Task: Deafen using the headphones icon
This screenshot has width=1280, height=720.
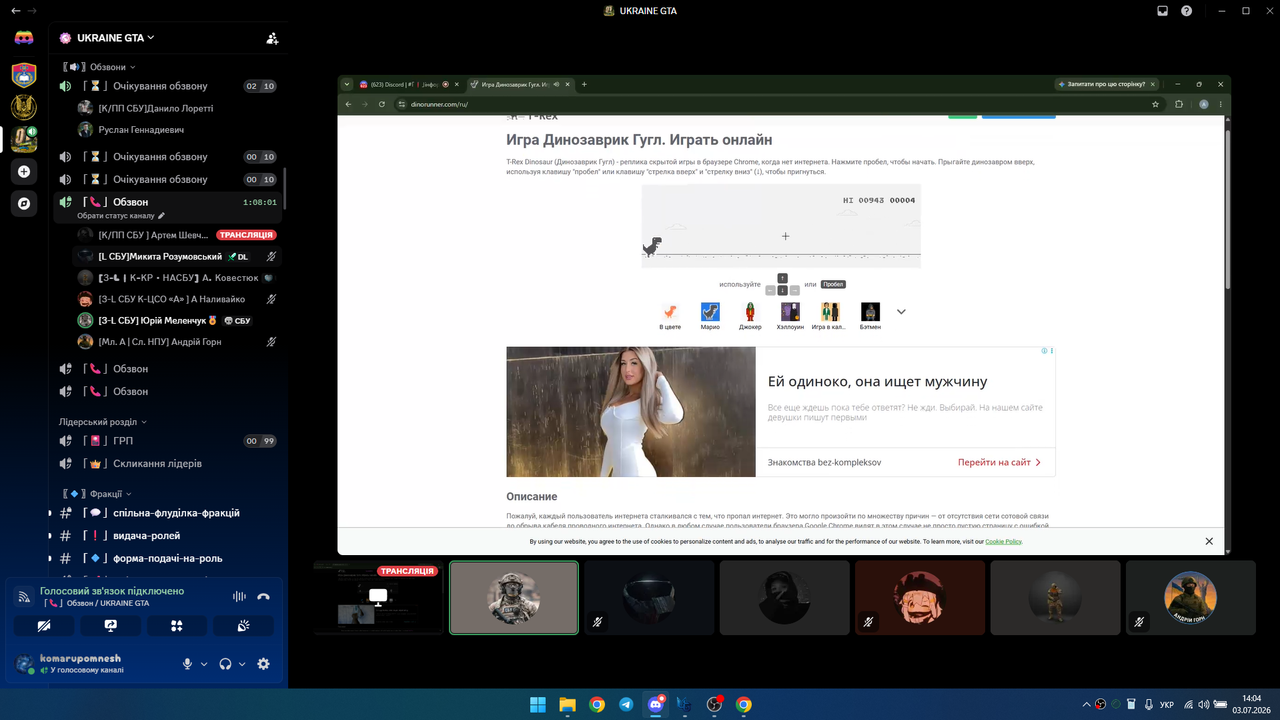Action: tap(226, 664)
